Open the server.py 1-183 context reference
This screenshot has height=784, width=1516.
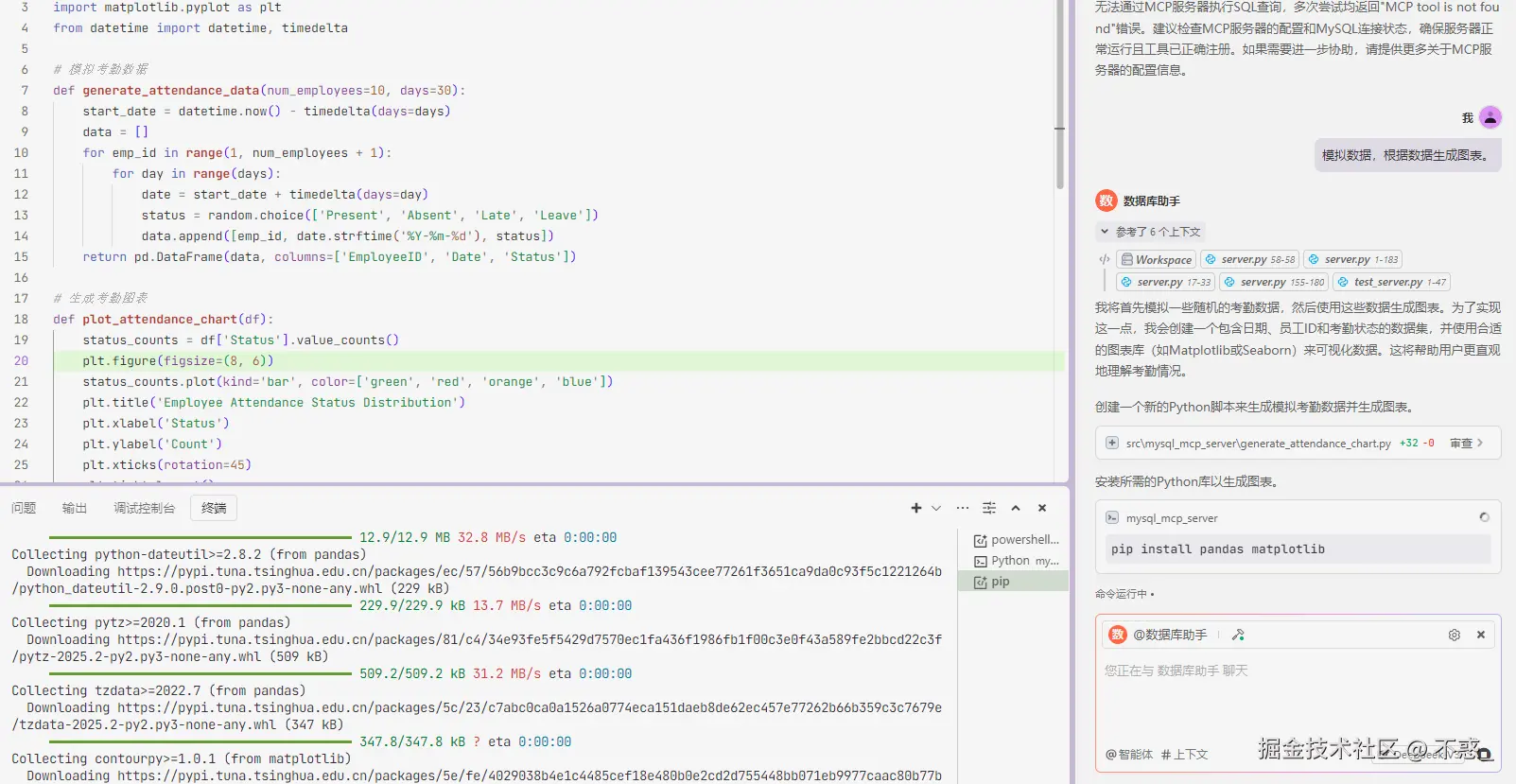pos(1352,259)
